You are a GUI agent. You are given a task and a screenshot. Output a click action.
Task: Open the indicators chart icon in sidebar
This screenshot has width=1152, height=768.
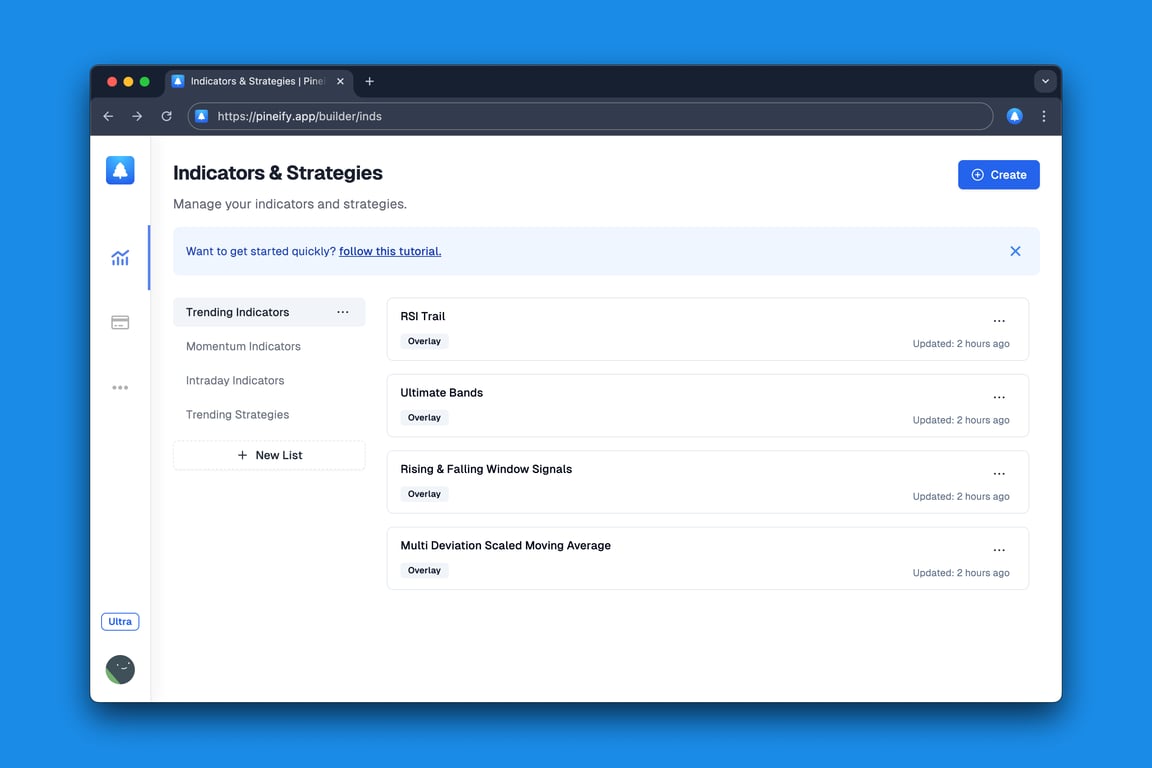click(x=120, y=258)
